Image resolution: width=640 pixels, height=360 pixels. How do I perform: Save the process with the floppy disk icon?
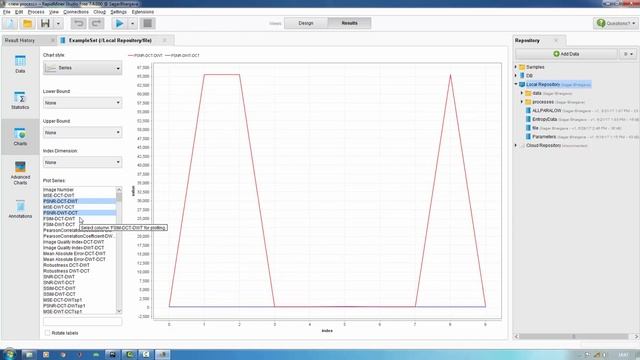[x=45, y=23]
